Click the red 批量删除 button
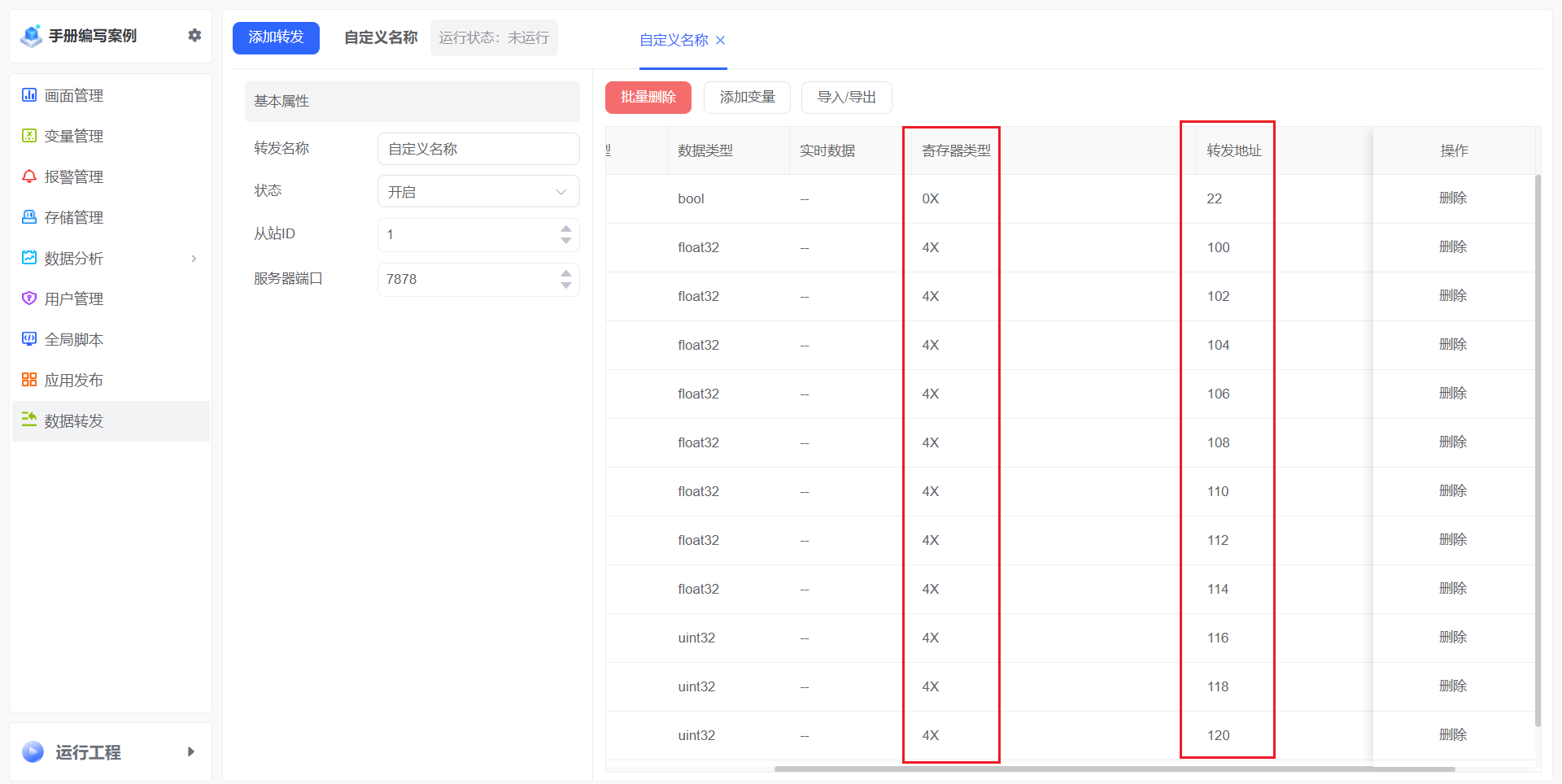Image resolution: width=1562 pixels, height=784 pixels. 648,98
